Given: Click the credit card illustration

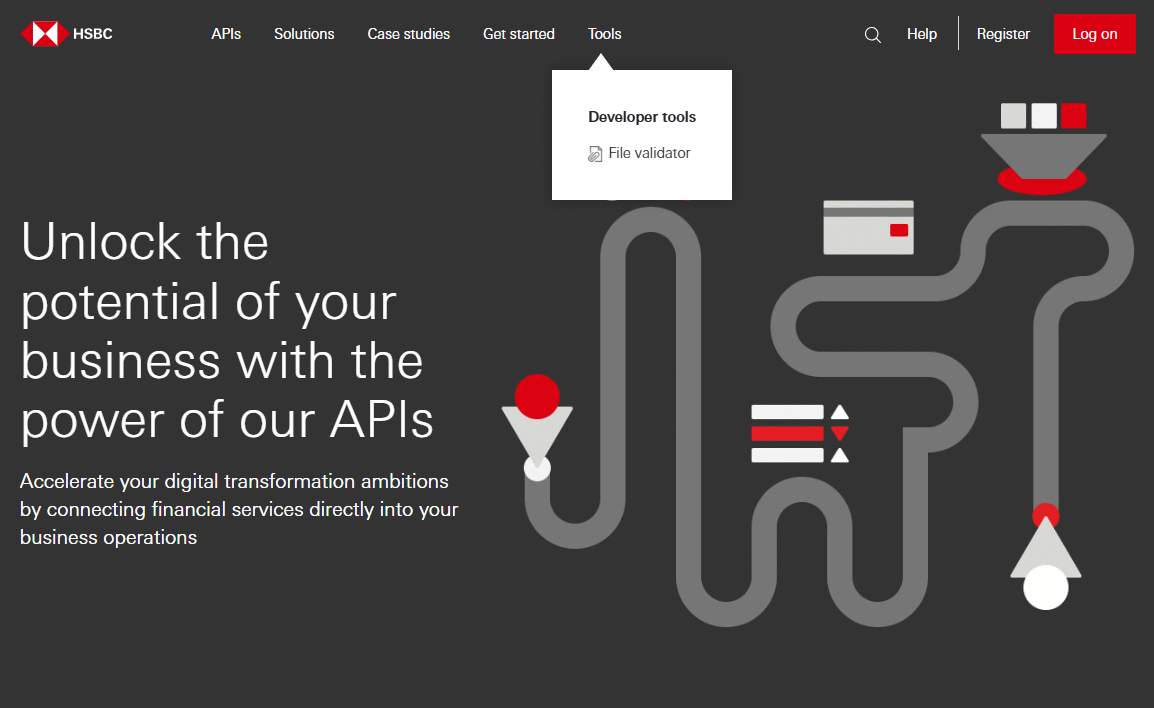Looking at the screenshot, I should click(868, 227).
